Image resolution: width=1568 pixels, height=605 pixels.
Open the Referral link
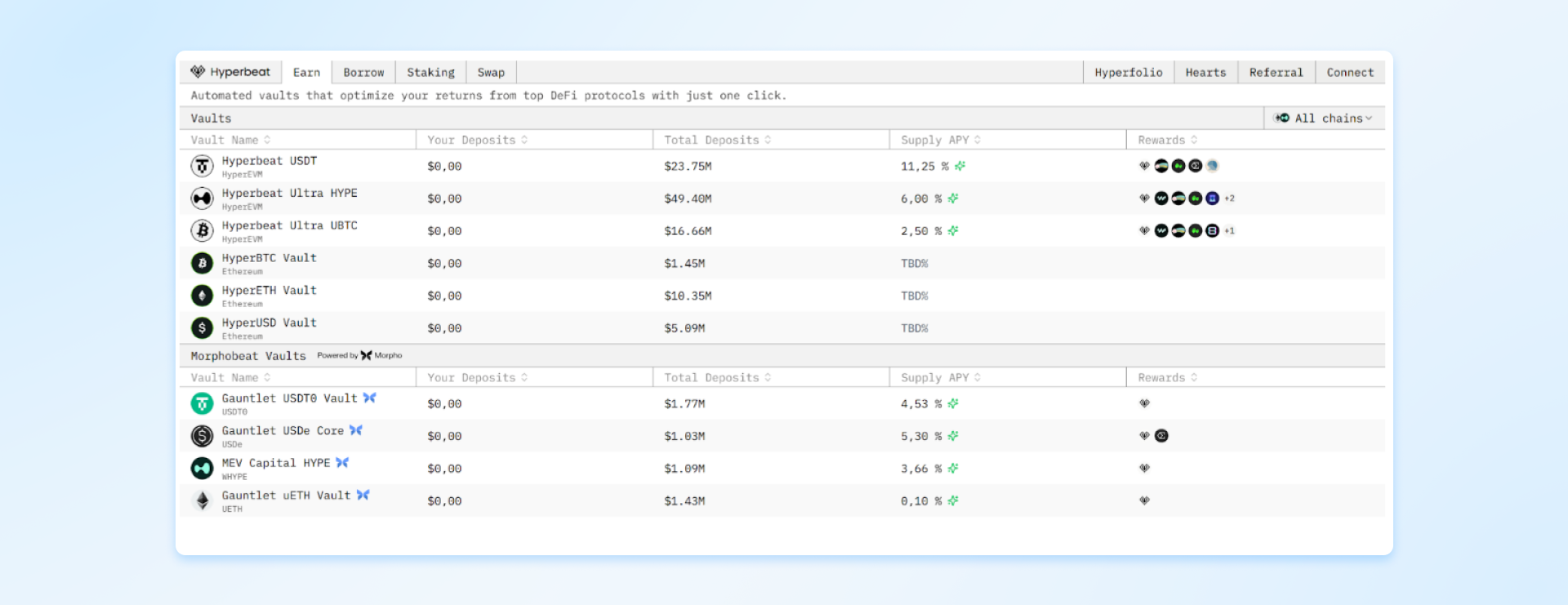tap(1276, 72)
